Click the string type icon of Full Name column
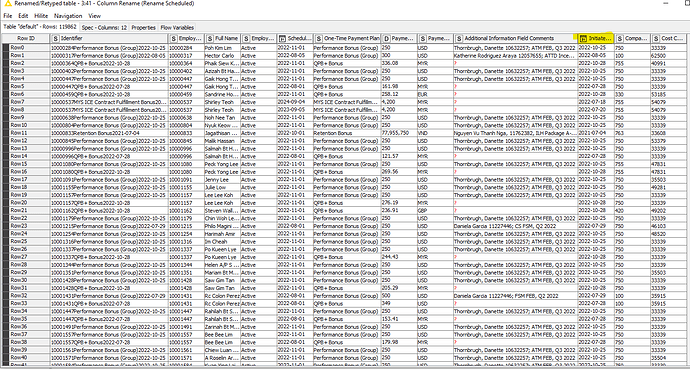 (210, 39)
